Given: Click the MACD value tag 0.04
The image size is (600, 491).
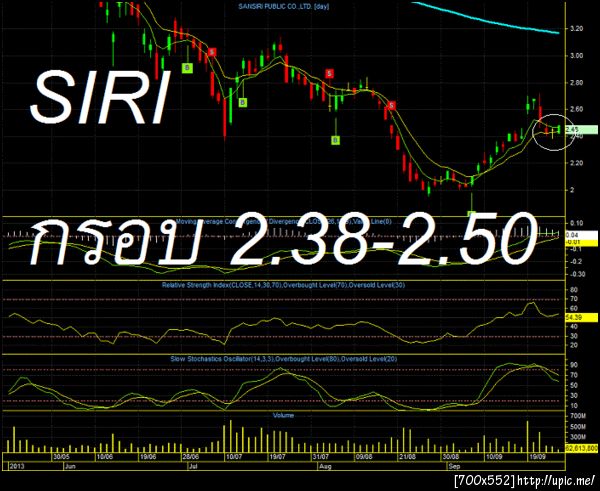Looking at the screenshot, I should [x=581, y=235].
